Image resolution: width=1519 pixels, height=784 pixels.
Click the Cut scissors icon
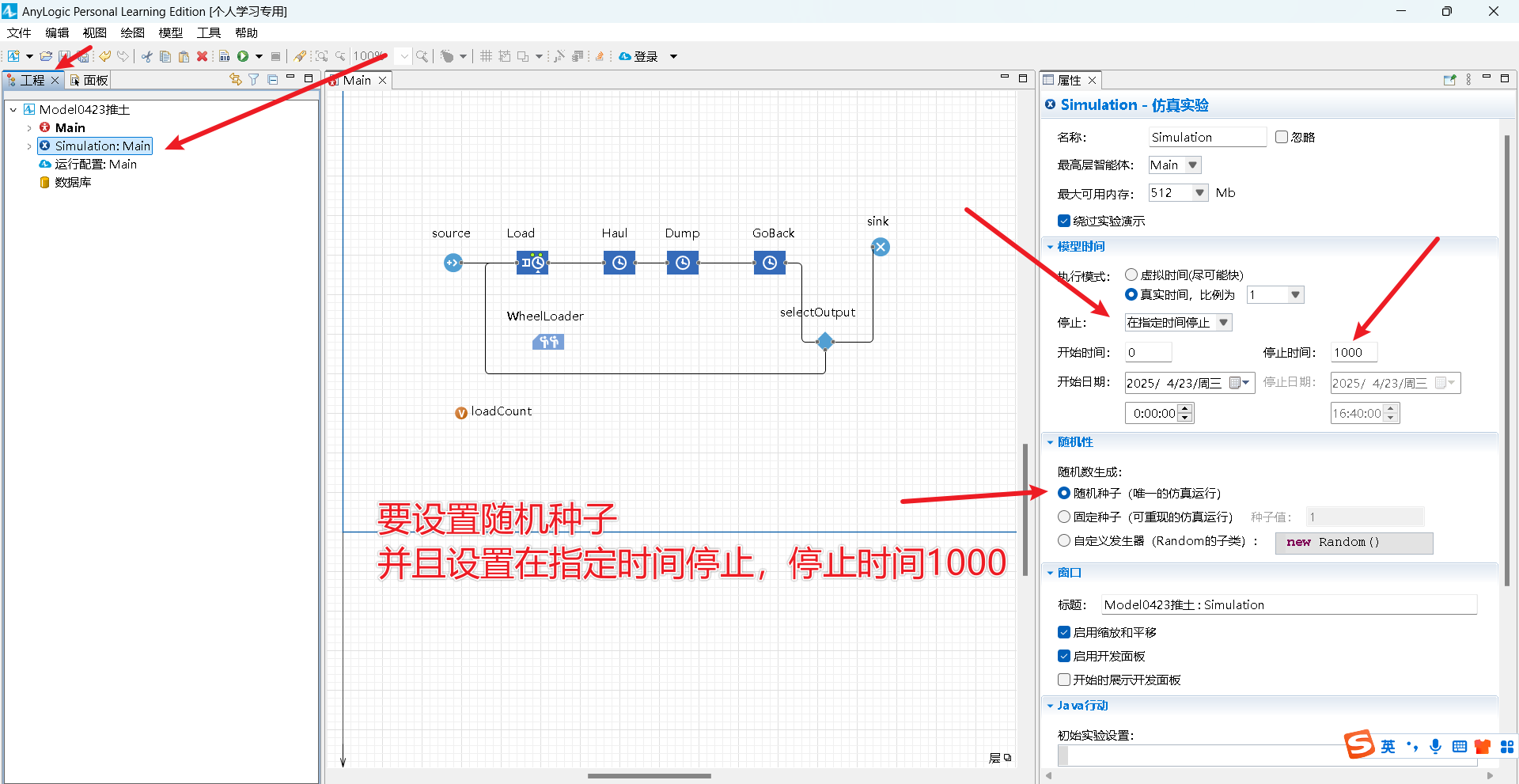[147, 56]
